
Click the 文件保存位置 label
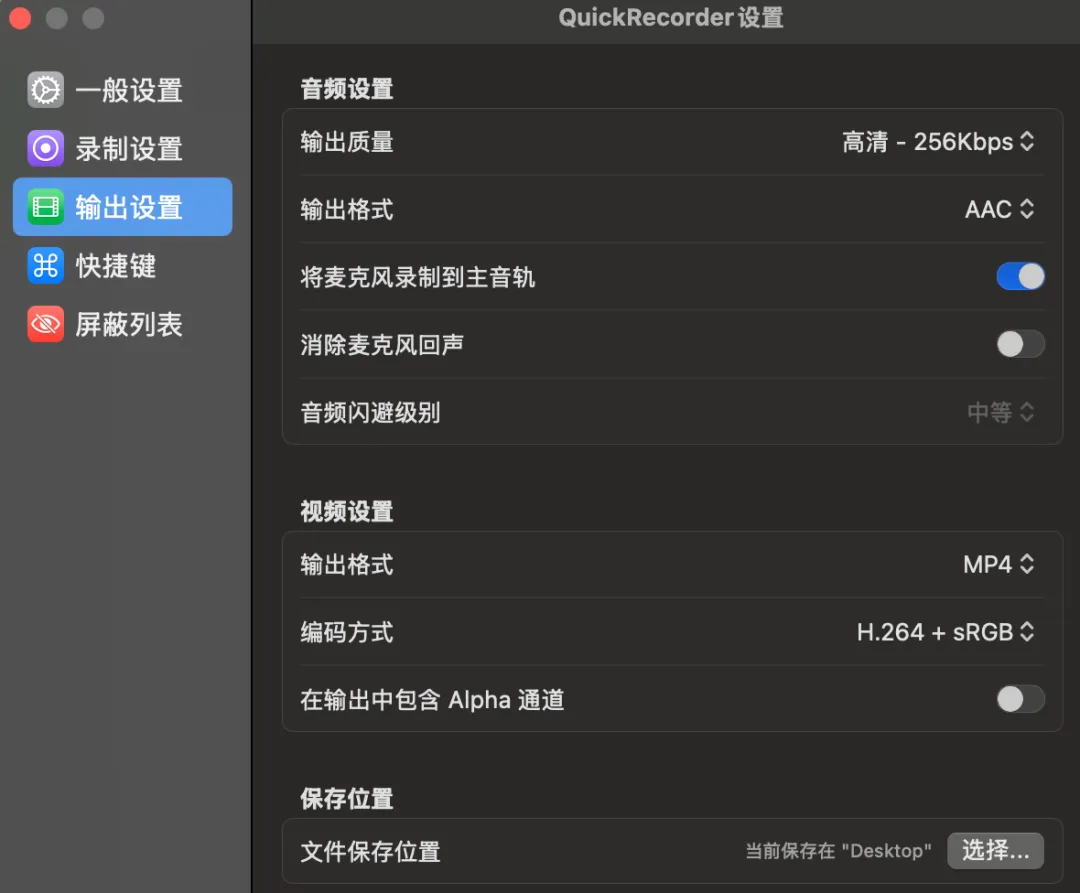click(370, 852)
